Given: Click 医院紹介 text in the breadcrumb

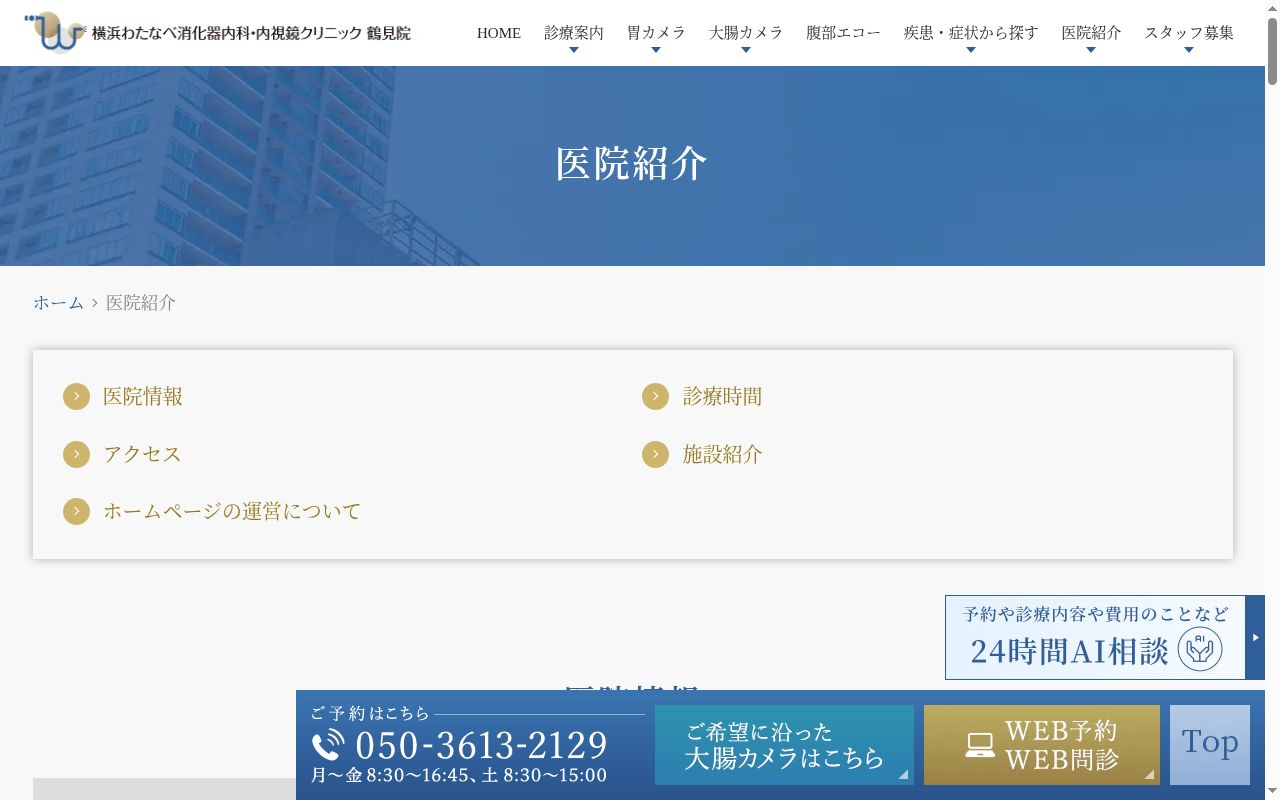Looking at the screenshot, I should [141, 303].
